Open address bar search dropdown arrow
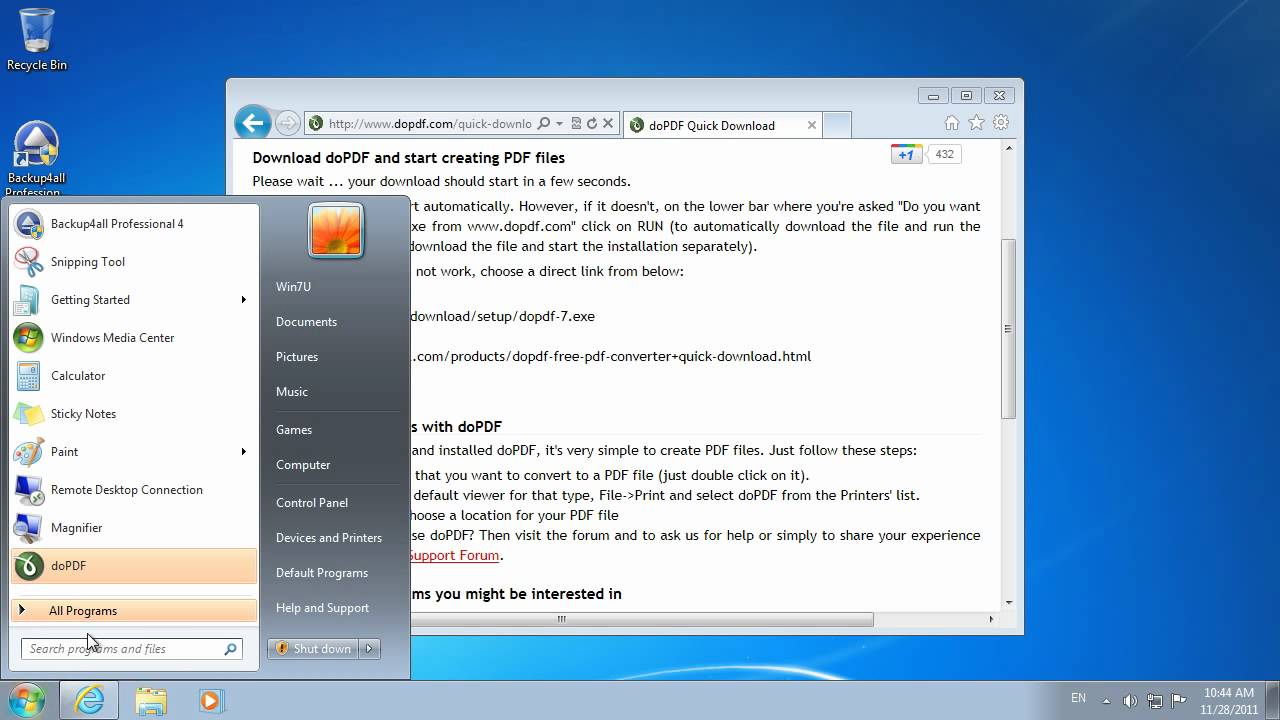 point(559,124)
